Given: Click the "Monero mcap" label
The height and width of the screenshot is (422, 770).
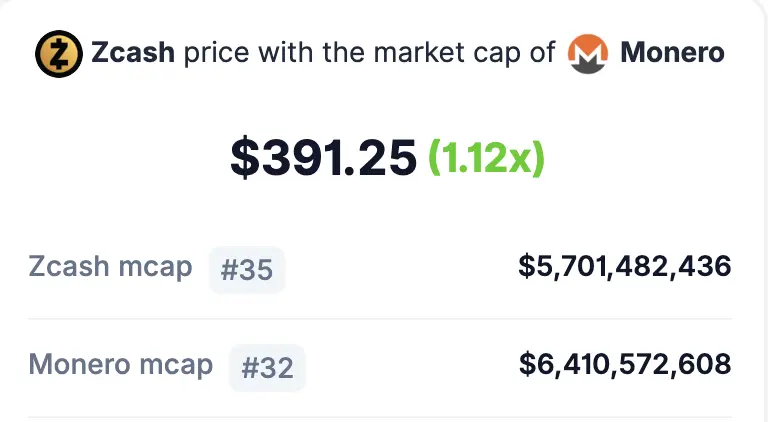Looking at the screenshot, I should point(120,365).
